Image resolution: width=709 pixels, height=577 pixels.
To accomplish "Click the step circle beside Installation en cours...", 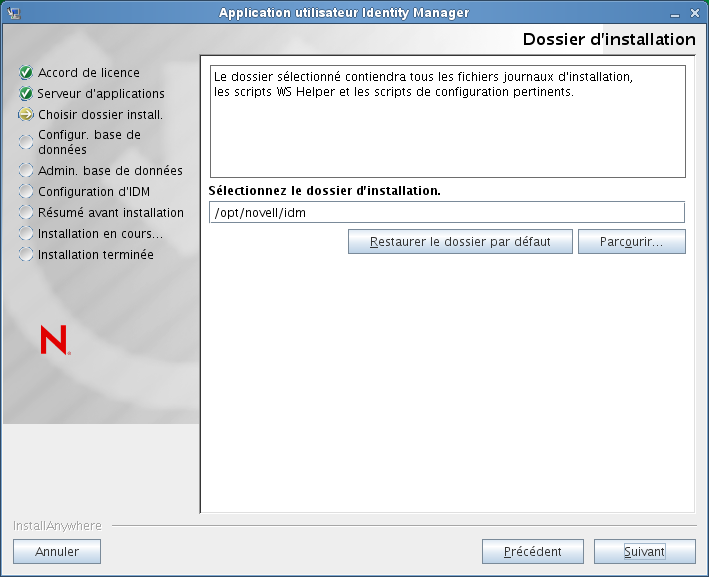I will (26, 233).
